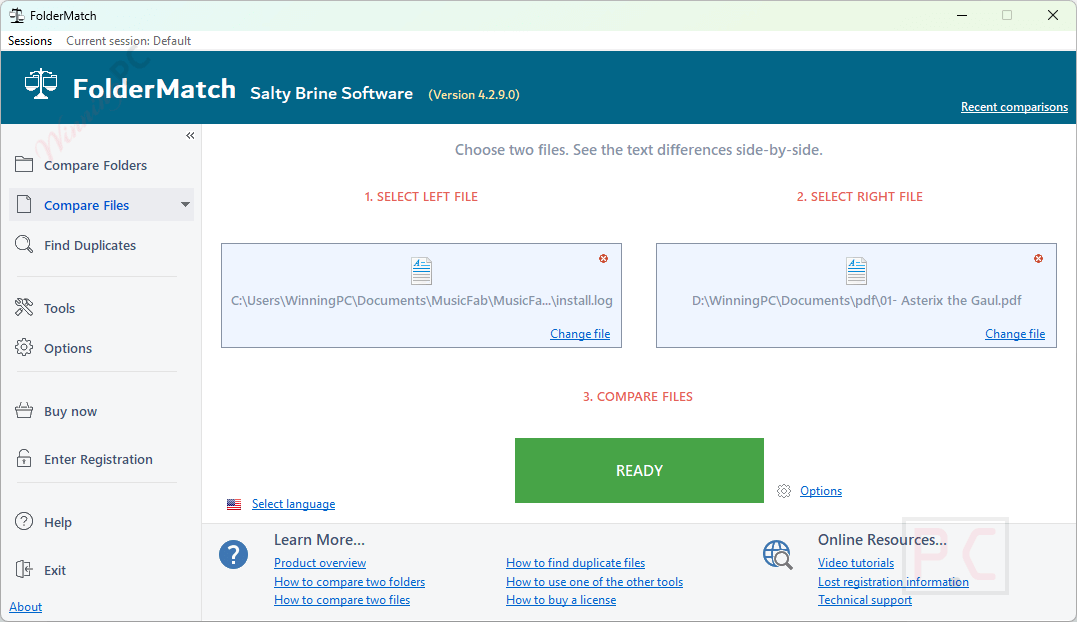Open the Sessions menu
Screen dimensions: 1077x622
point(30,41)
